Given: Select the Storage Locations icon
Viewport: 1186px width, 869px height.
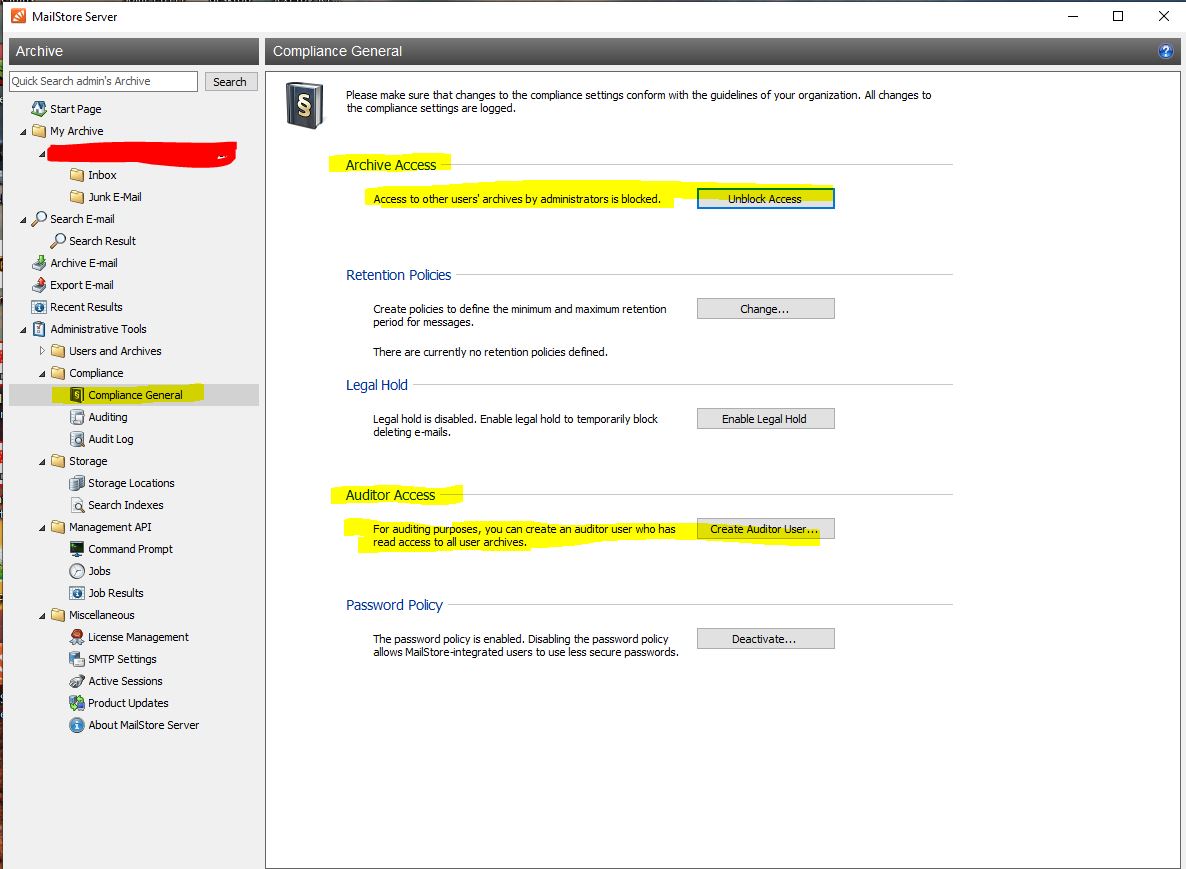Looking at the screenshot, I should [x=77, y=483].
